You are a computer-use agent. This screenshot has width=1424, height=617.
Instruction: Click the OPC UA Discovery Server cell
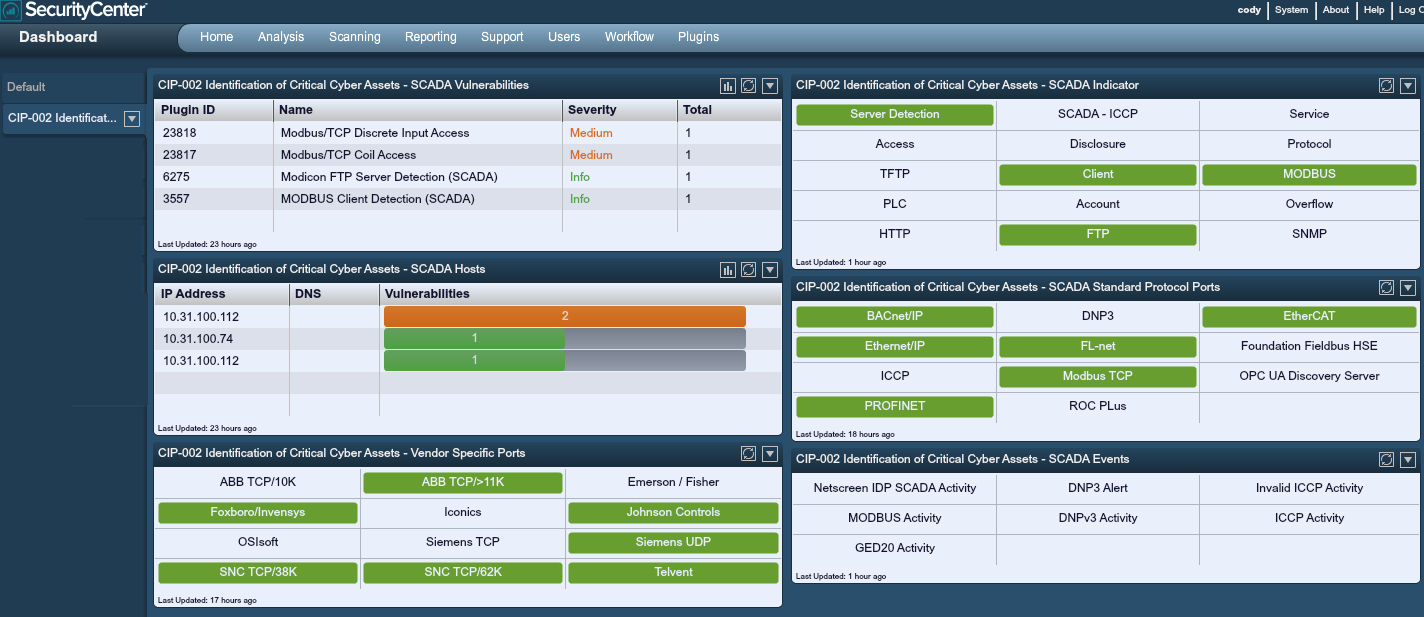[x=1309, y=376]
